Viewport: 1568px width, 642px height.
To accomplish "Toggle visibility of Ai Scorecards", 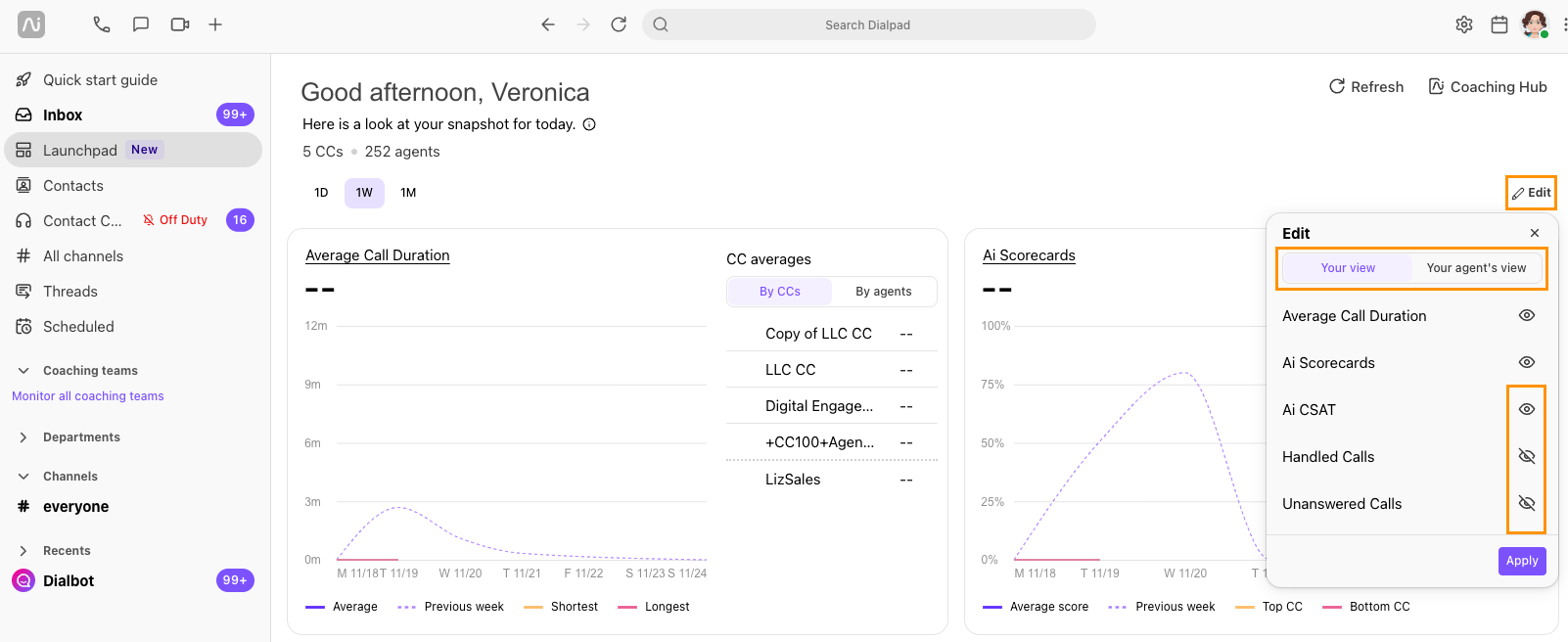I will pos(1527,362).
